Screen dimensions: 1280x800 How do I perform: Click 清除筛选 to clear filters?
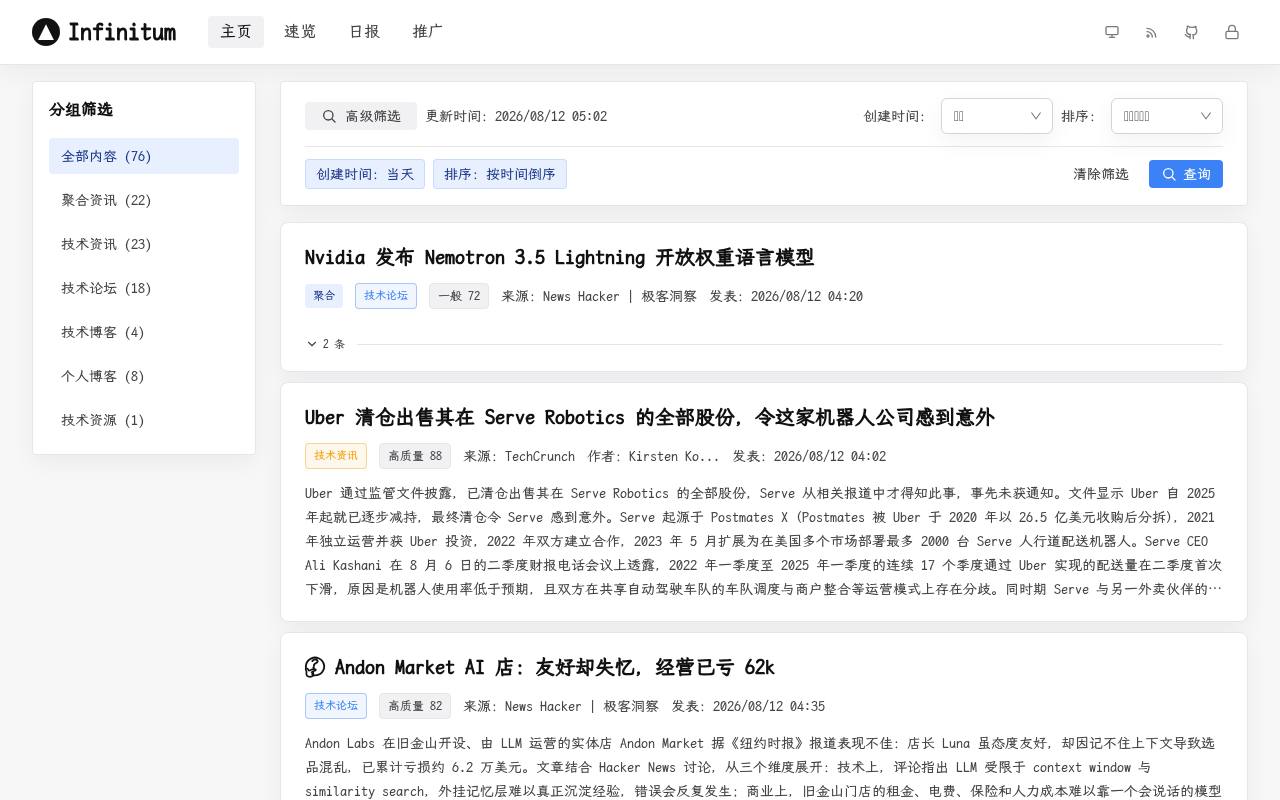(1101, 174)
